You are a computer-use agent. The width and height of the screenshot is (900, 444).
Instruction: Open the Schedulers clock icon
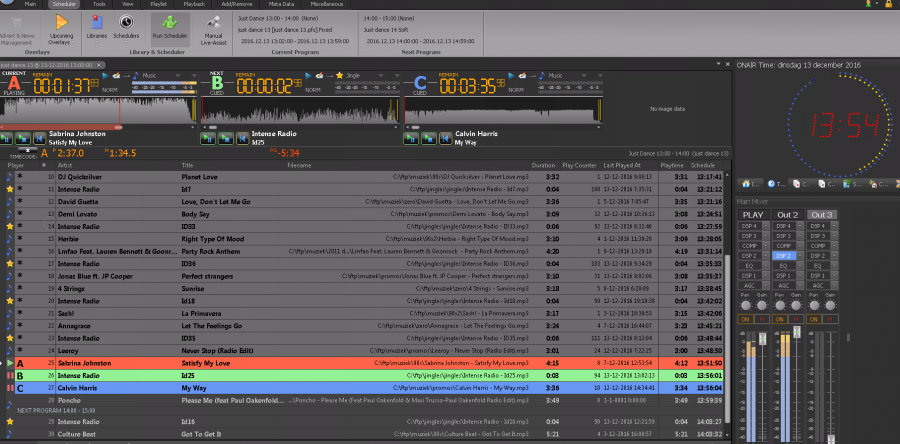[126, 23]
